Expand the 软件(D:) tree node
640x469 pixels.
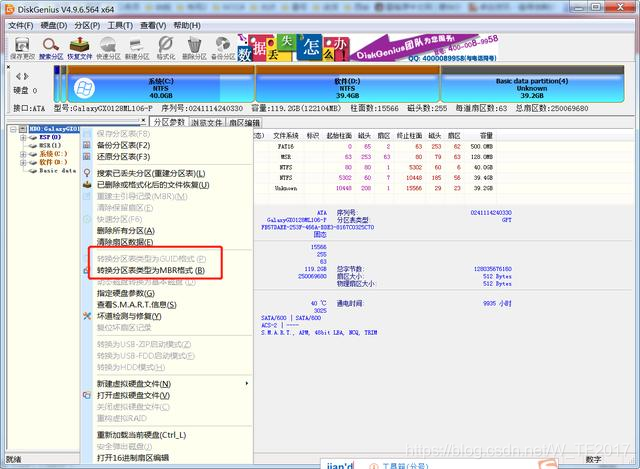(23, 162)
